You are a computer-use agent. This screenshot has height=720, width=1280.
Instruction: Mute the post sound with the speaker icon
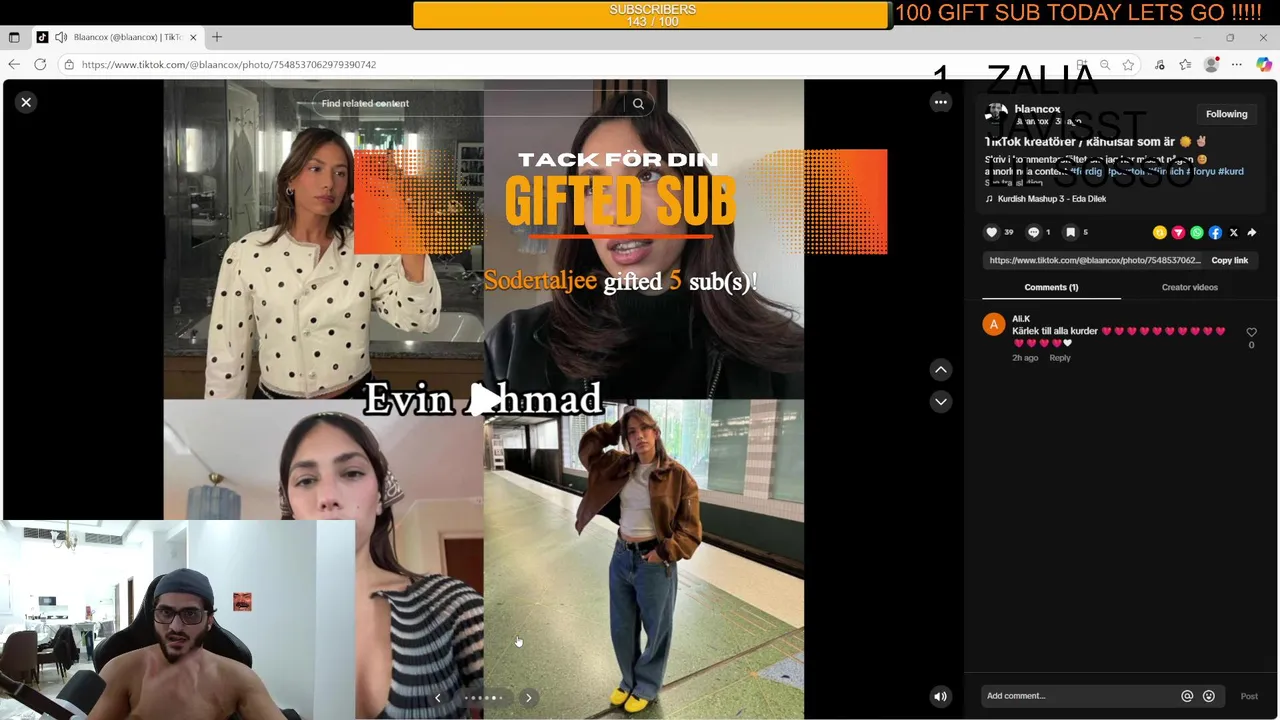tap(940, 697)
